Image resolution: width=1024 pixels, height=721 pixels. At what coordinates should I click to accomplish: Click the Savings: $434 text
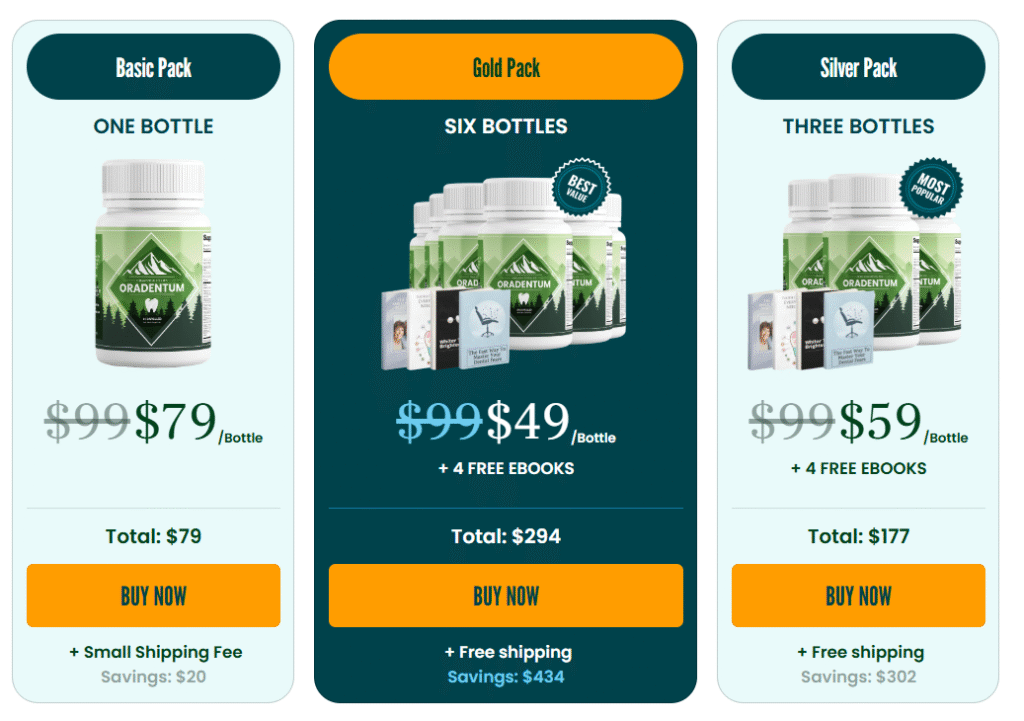coord(506,677)
